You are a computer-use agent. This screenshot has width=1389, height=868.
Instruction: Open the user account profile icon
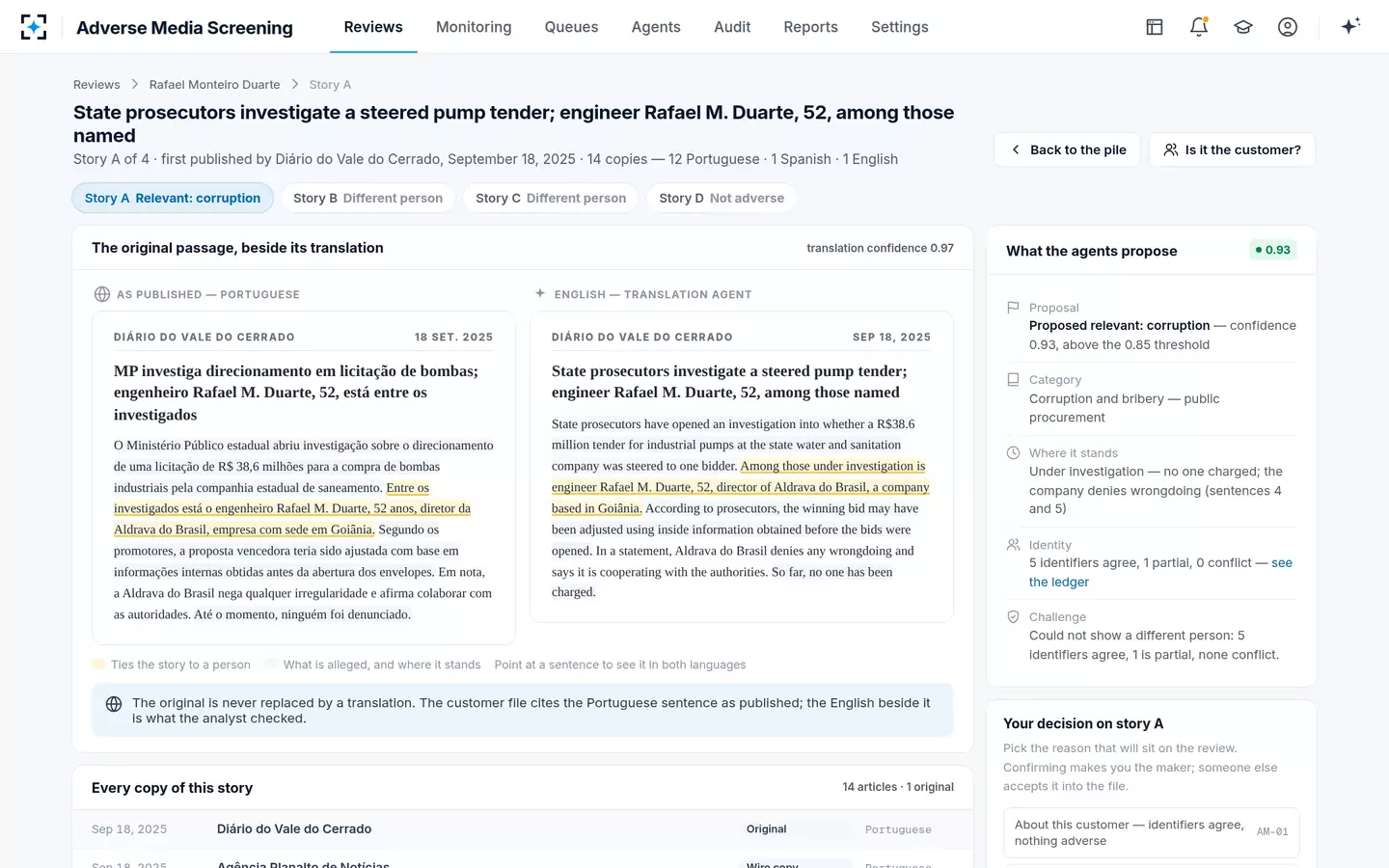[x=1288, y=27]
